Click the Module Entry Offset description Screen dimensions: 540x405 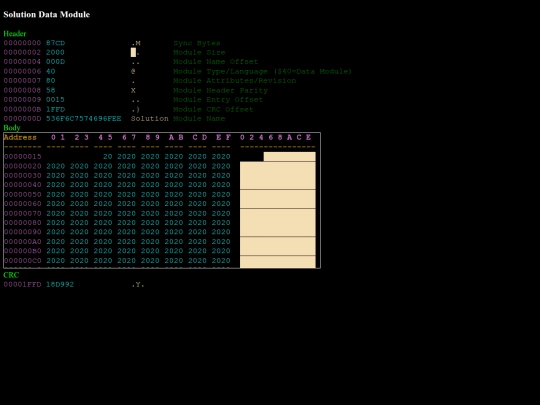[218, 100]
